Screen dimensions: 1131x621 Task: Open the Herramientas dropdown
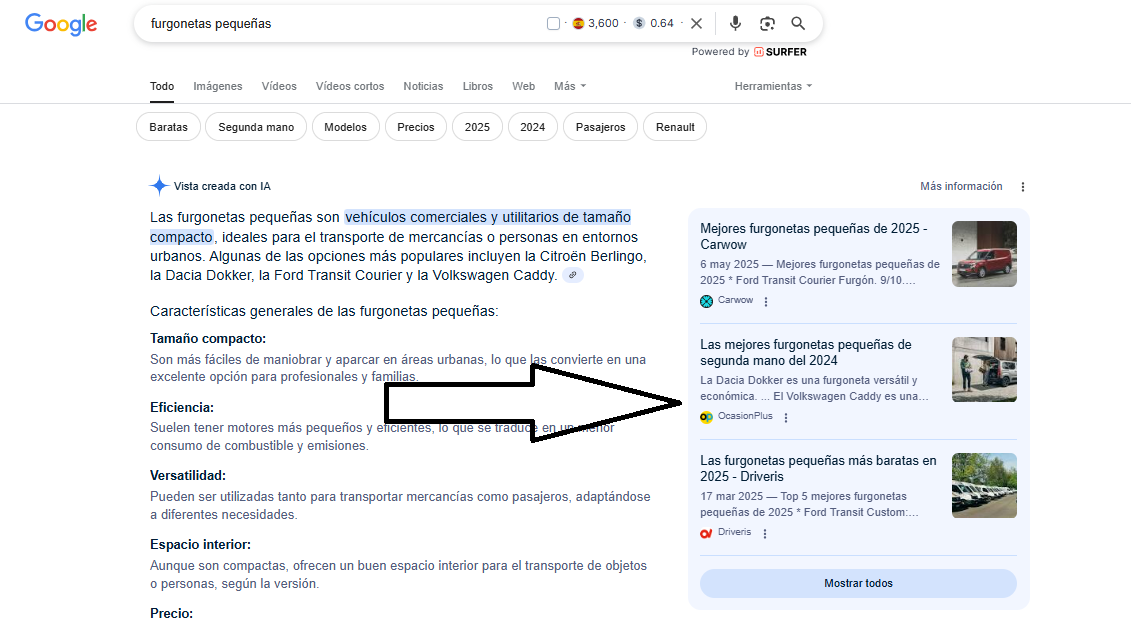point(773,86)
